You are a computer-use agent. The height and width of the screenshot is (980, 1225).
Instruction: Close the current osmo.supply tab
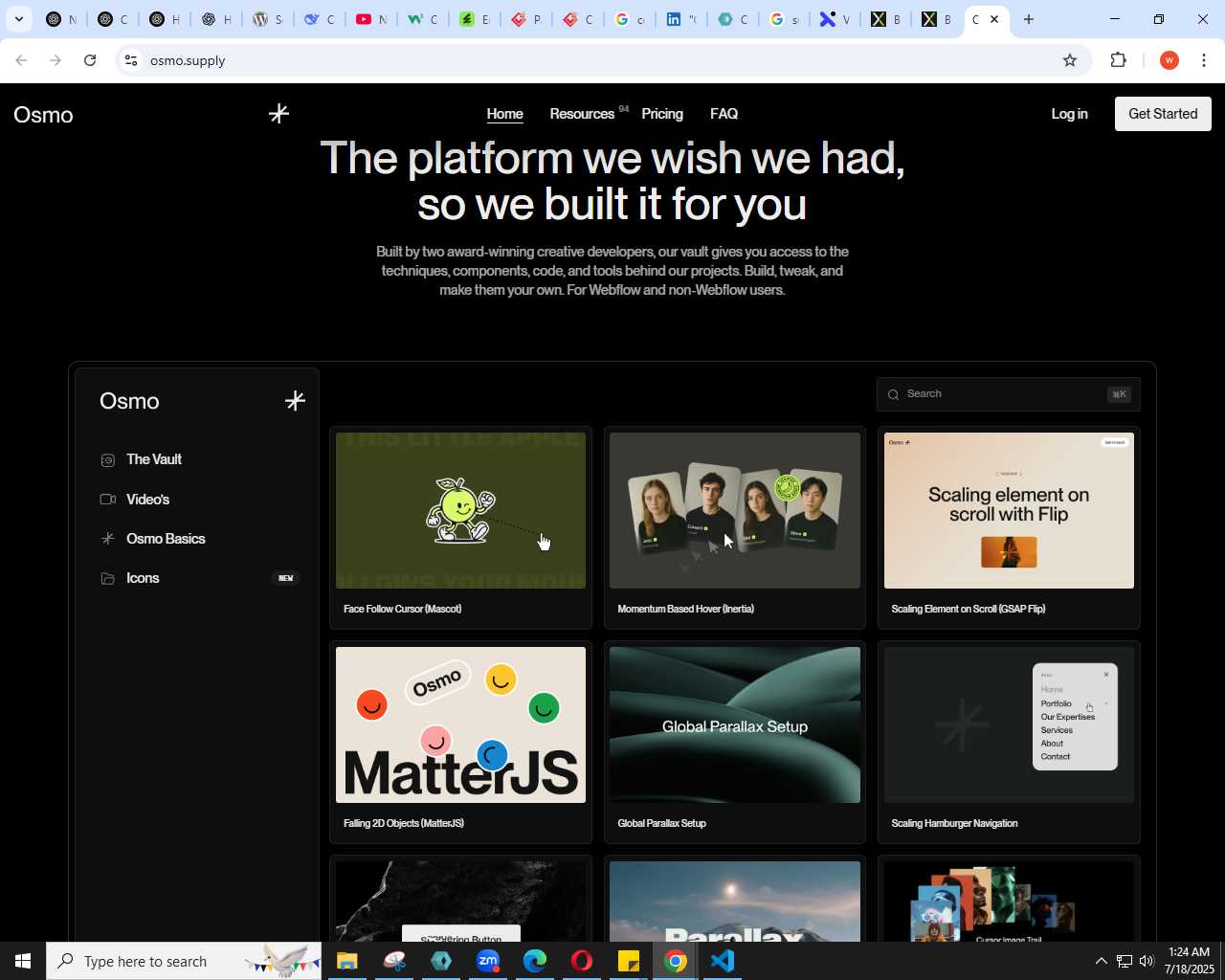pyautogui.click(x=994, y=19)
